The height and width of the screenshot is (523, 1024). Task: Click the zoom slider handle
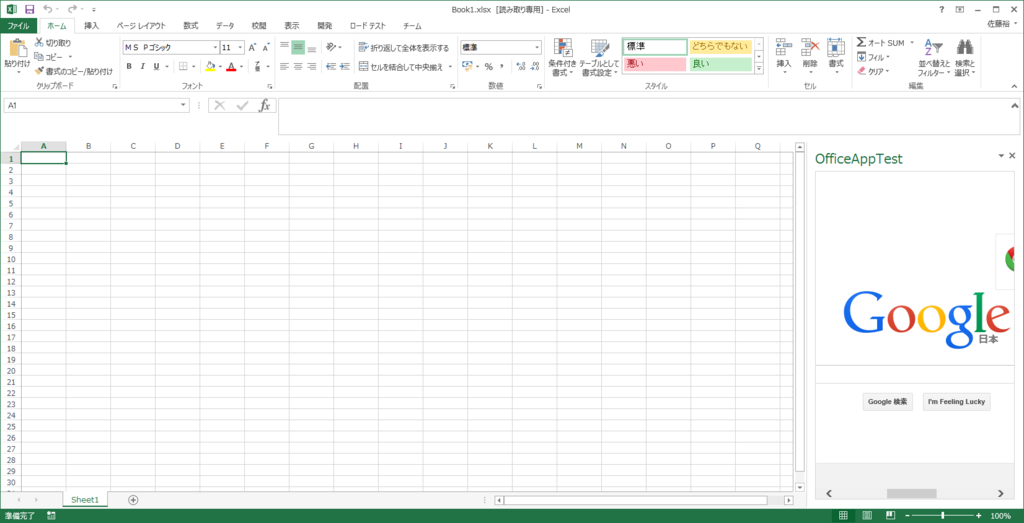pos(942,515)
